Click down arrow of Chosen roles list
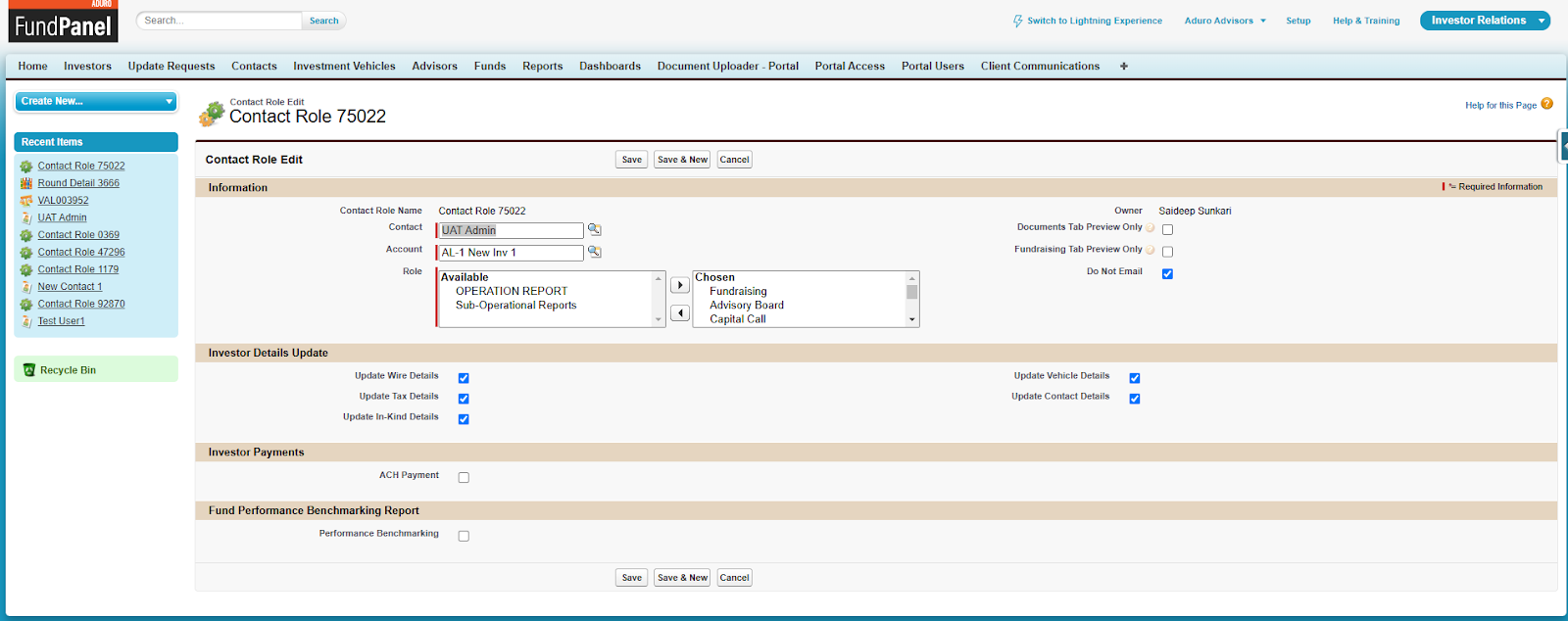The image size is (1568, 621). point(912,319)
